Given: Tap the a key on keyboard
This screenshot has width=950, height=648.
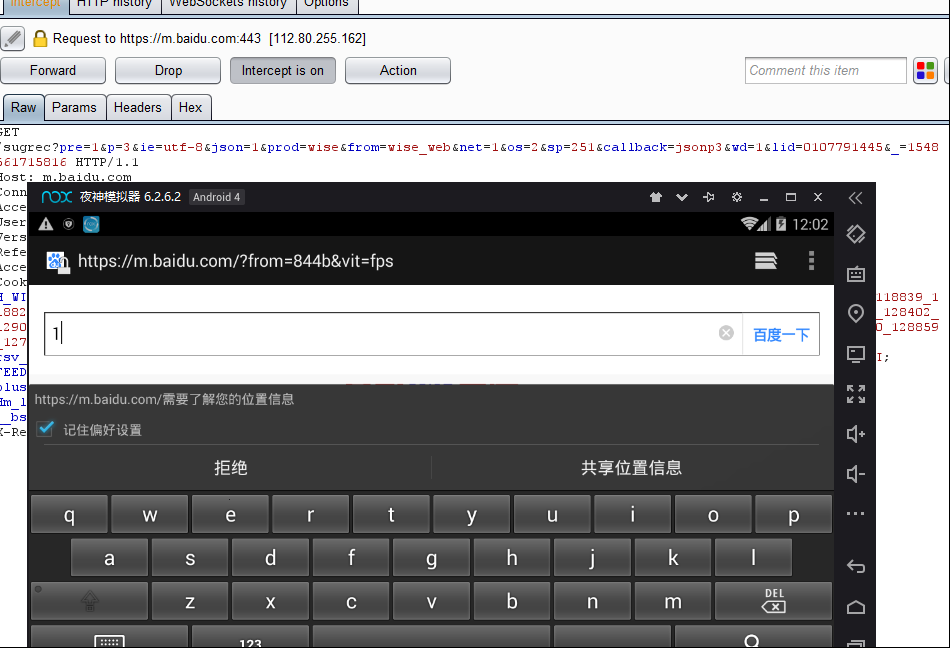Looking at the screenshot, I should [x=109, y=557].
